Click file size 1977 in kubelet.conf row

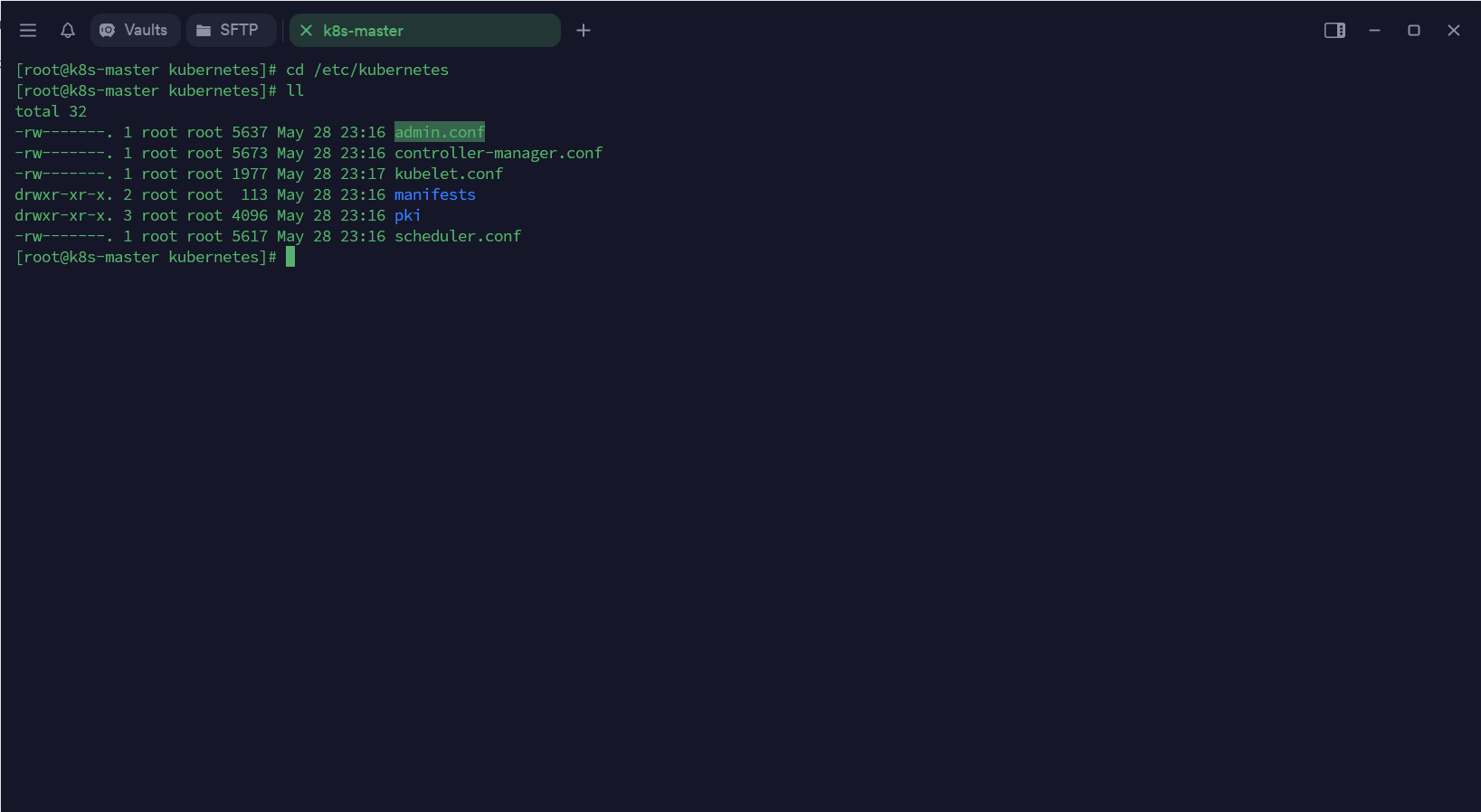tap(250, 174)
